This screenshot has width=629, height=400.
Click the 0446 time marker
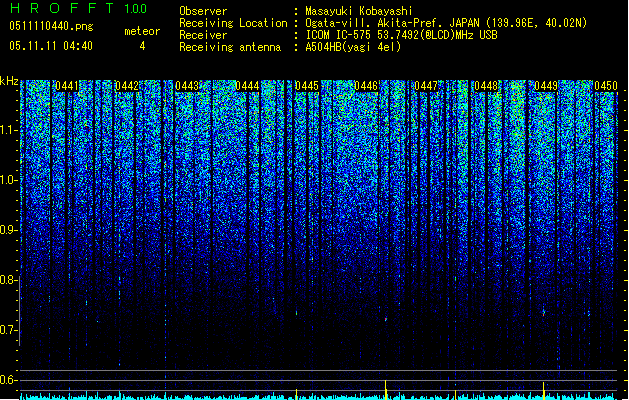(x=366, y=86)
